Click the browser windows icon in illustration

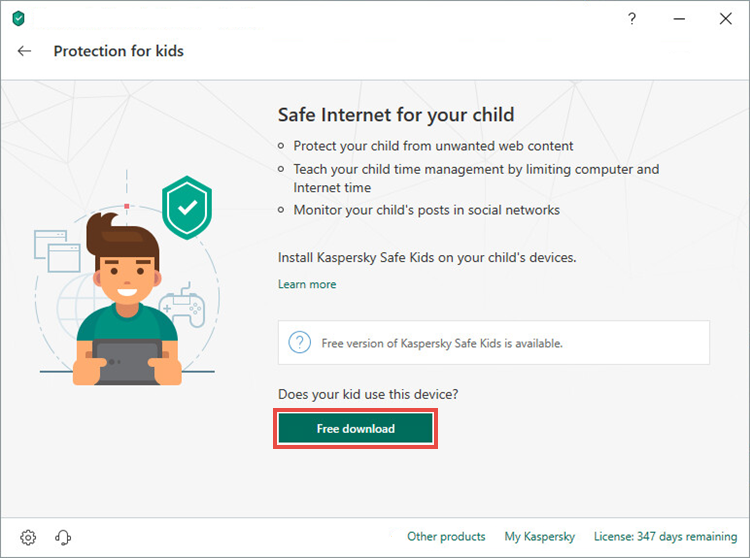click(x=54, y=251)
